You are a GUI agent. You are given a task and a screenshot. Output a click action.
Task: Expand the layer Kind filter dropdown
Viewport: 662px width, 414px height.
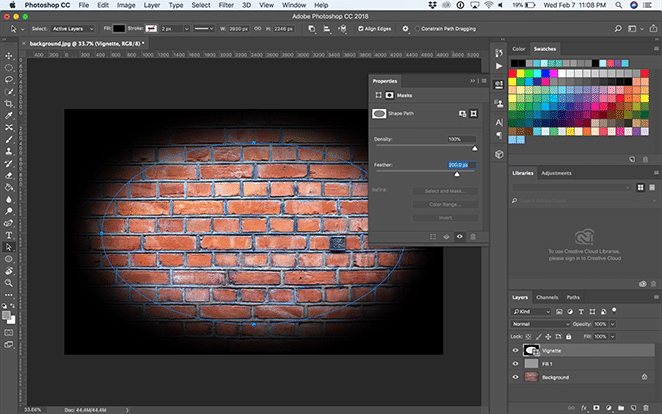click(x=532, y=311)
